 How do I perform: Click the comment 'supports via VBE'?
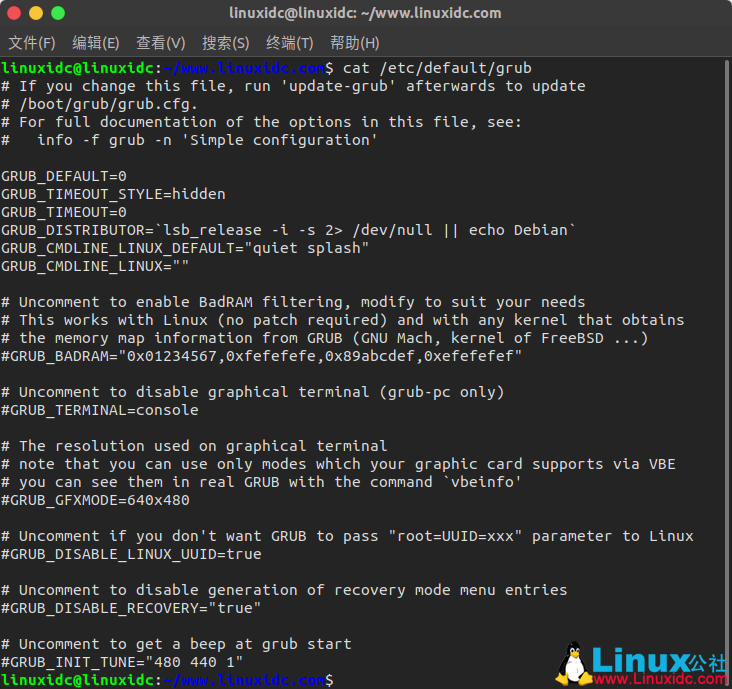[338, 464]
